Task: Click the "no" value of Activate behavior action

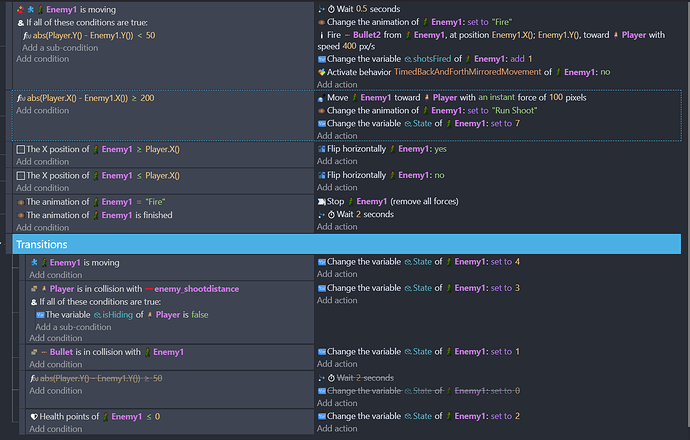Action: coord(614,73)
